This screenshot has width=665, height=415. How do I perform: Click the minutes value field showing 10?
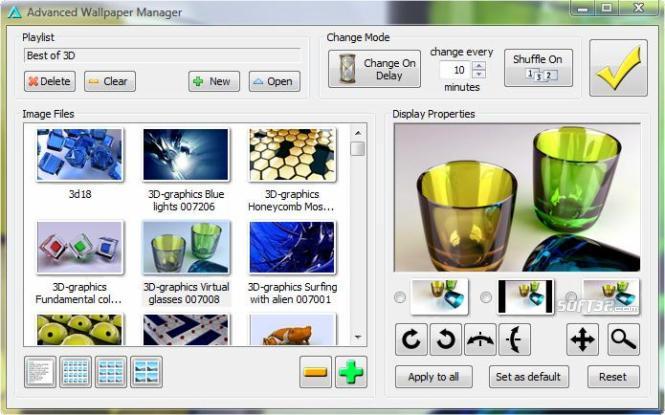pos(456,70)
